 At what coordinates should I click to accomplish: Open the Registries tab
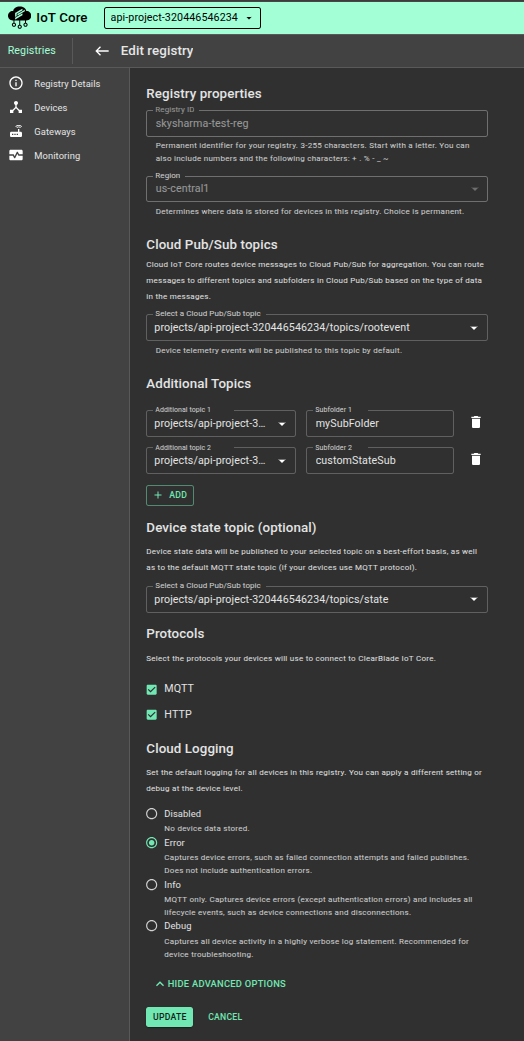pos(31,50)
